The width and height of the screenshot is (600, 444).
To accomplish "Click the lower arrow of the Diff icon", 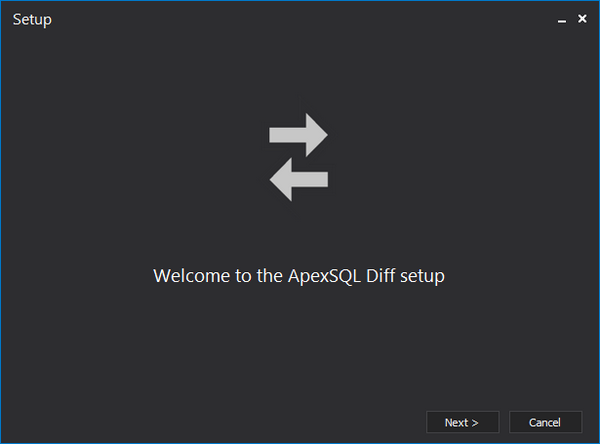I will coord(298,180).
